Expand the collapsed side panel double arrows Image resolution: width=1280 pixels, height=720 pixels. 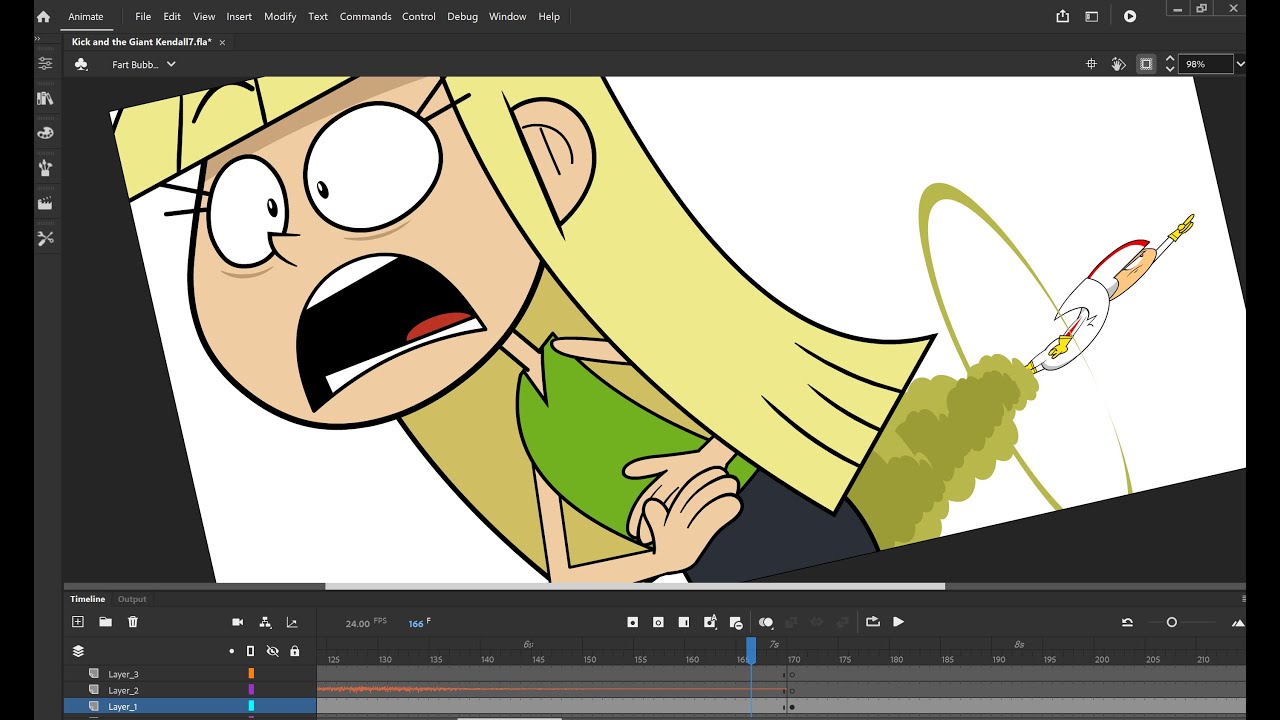point(39,41)
